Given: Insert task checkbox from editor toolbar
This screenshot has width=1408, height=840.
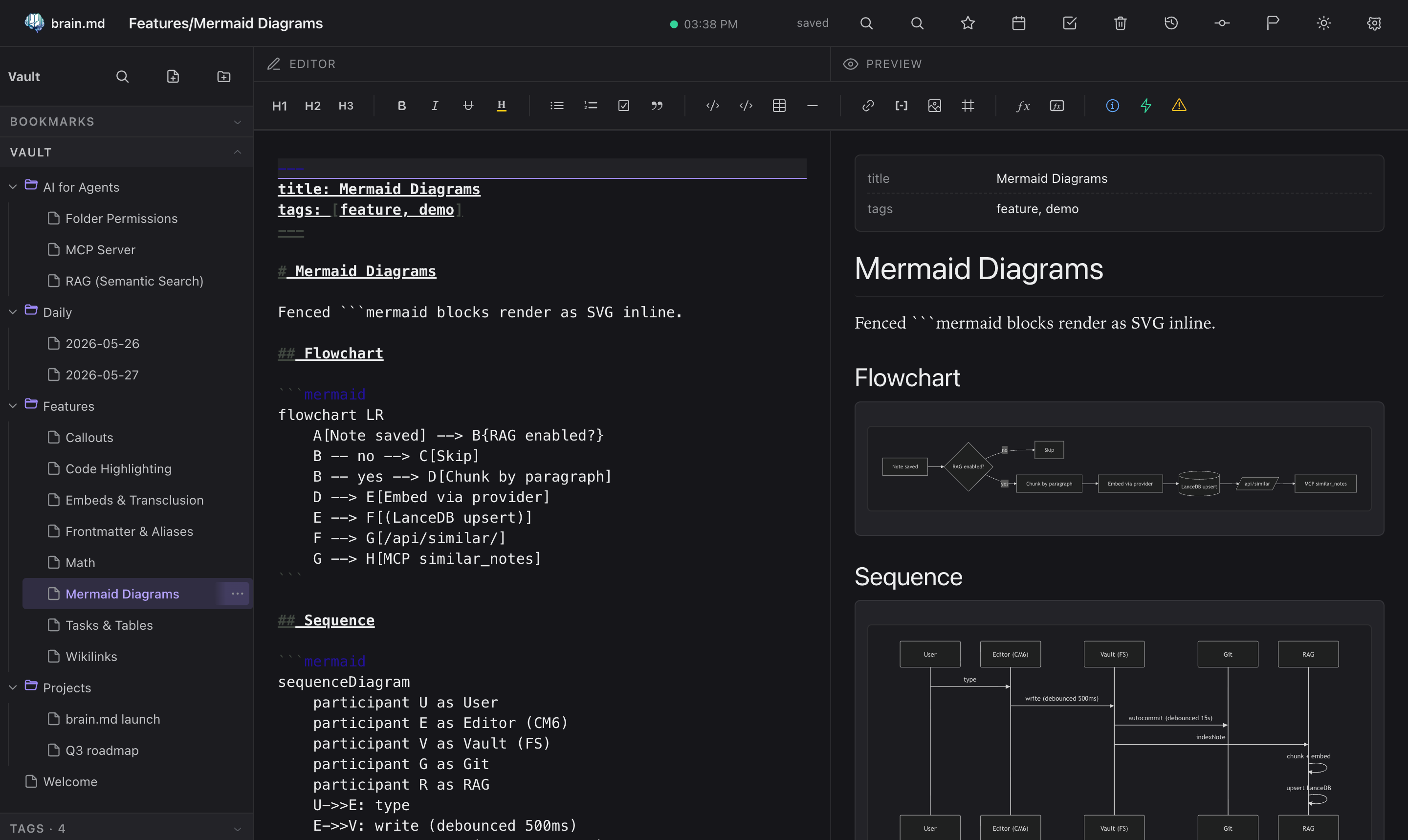Looking at the screenshot, I should pyautogui.click(x=624, y=106).
